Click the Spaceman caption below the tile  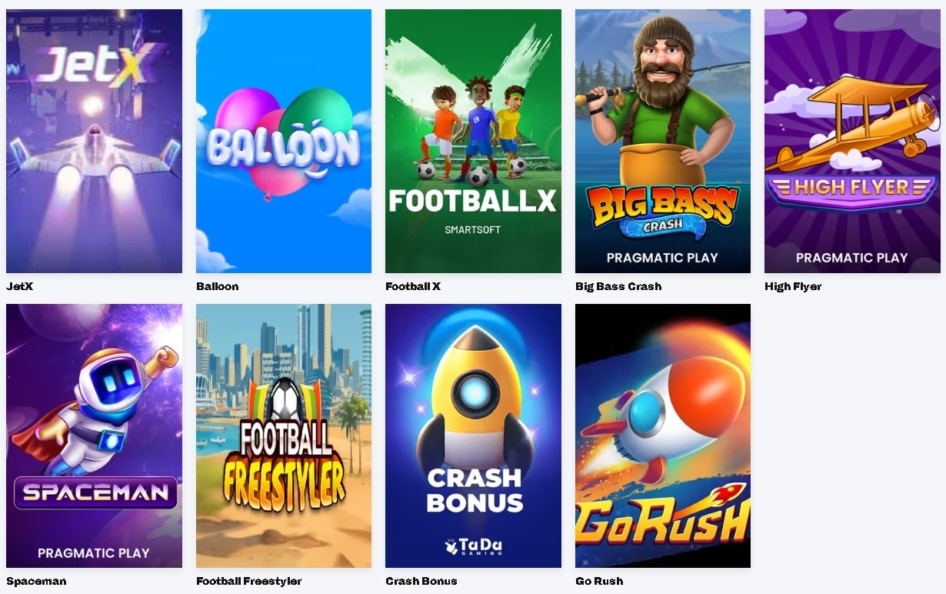36,581
